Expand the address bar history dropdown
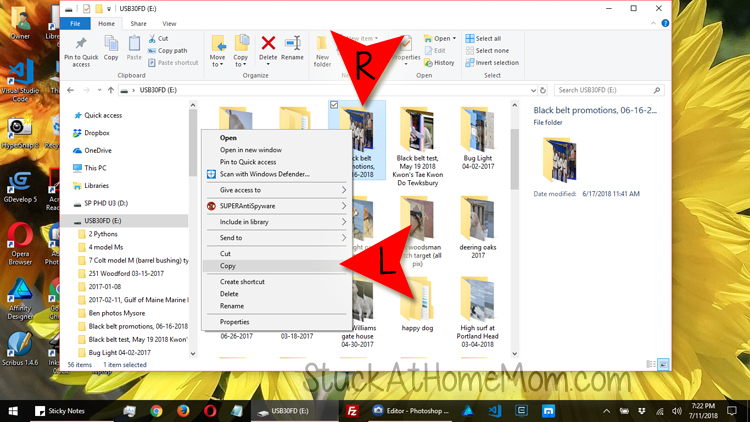The height and width of the screenshot is (422, 750). coord(533,90)
